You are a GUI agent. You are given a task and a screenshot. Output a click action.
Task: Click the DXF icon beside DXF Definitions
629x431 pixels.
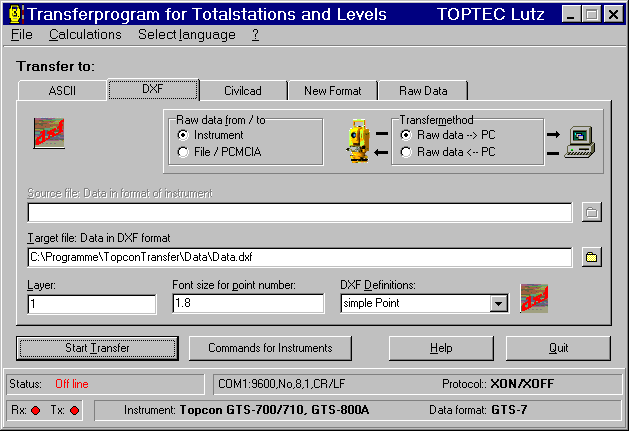[x=536, y=299]
